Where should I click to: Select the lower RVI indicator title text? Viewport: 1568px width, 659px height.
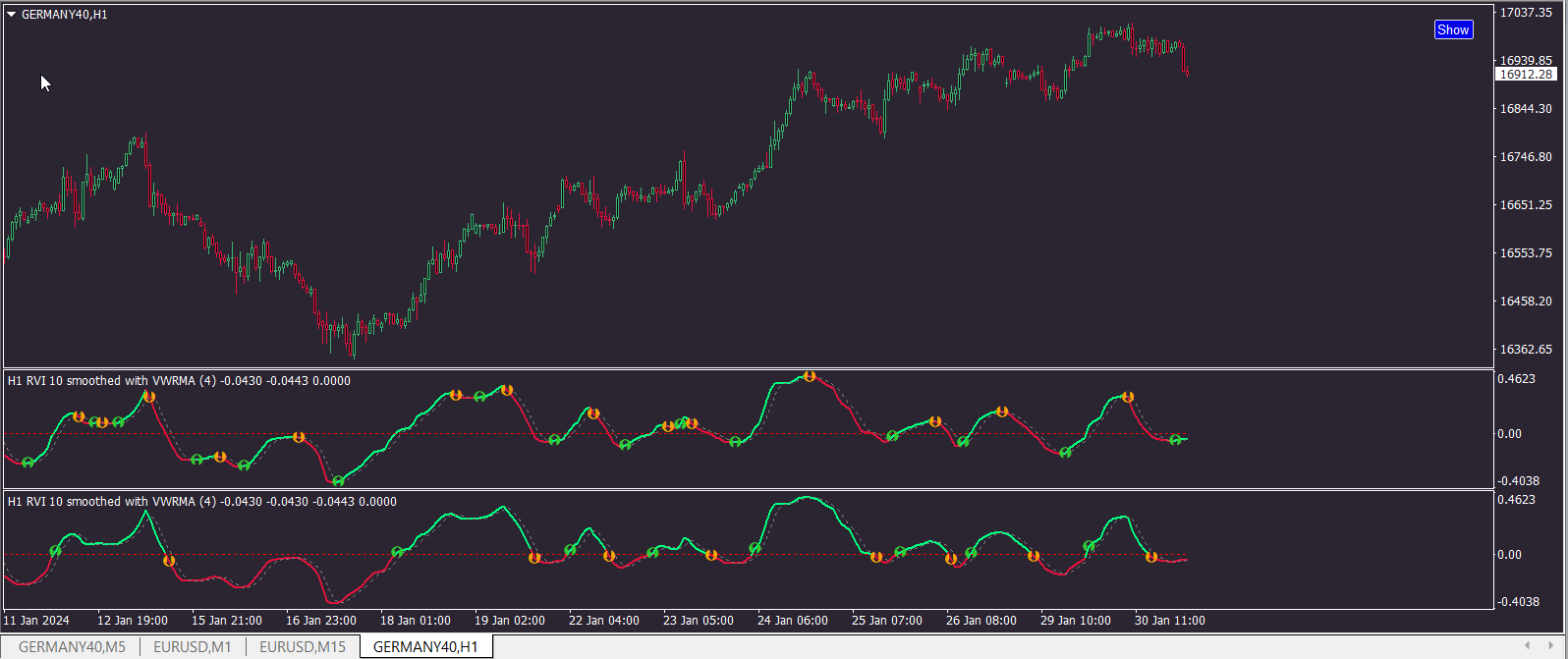pos(202,502)
